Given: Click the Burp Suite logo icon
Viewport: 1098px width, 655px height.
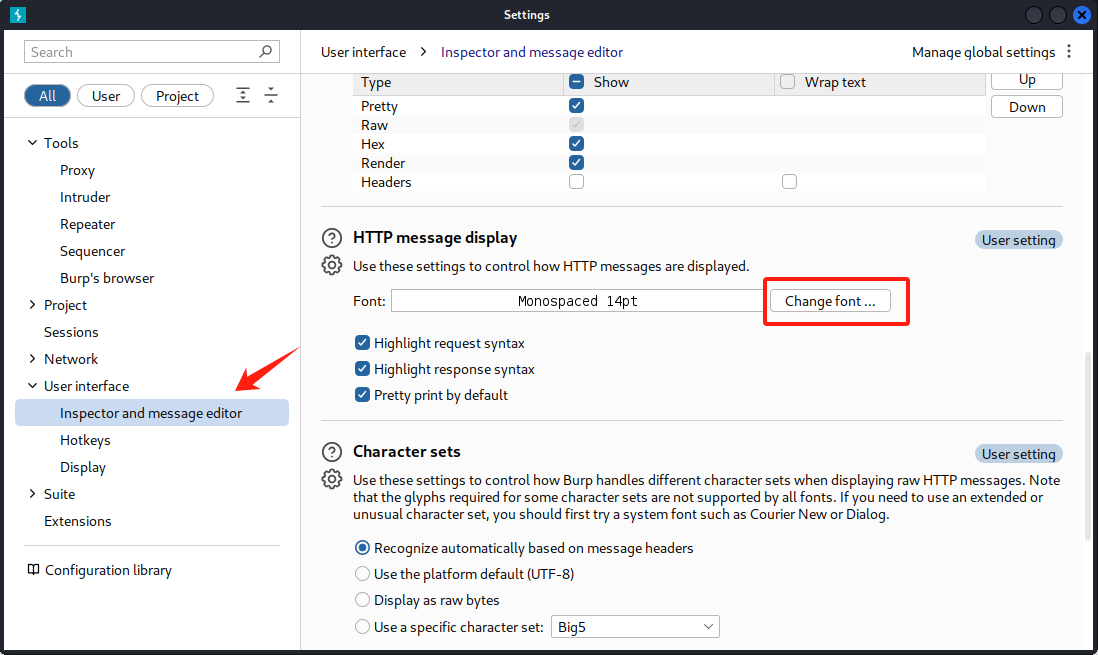Looking at the screenshot, I should pos(18,15).
